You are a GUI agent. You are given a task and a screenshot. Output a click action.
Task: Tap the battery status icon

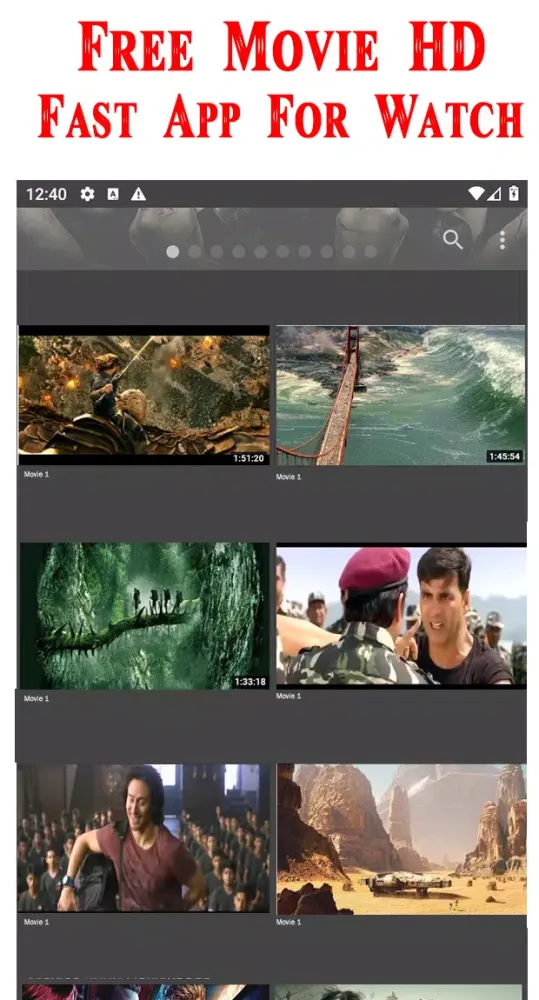click(514, 193)
